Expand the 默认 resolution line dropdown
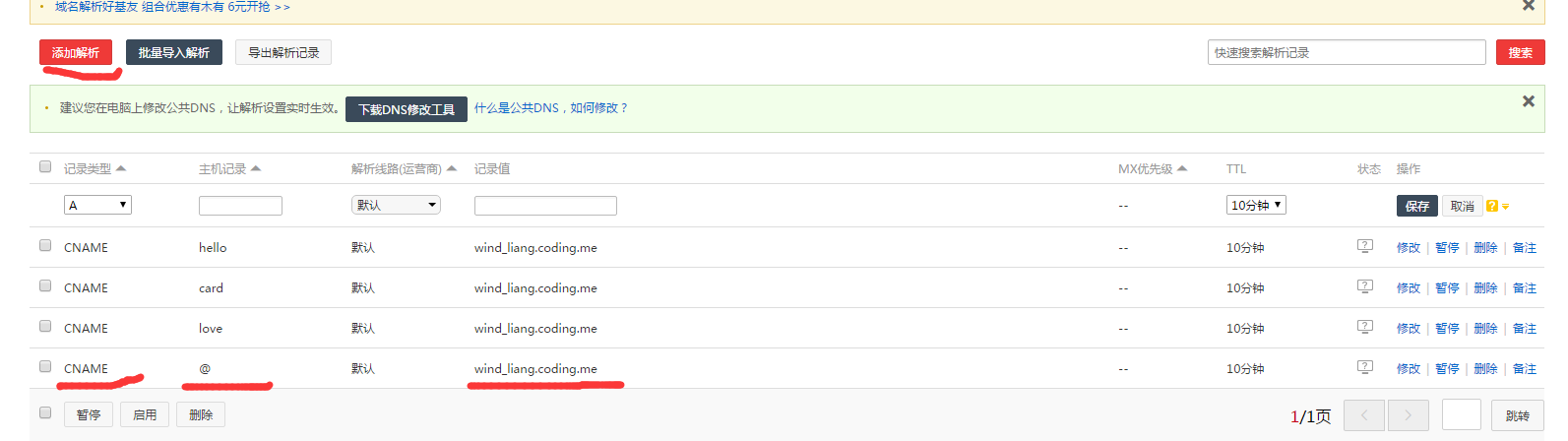Screen dimensions: 1568x441 [396, 205]
